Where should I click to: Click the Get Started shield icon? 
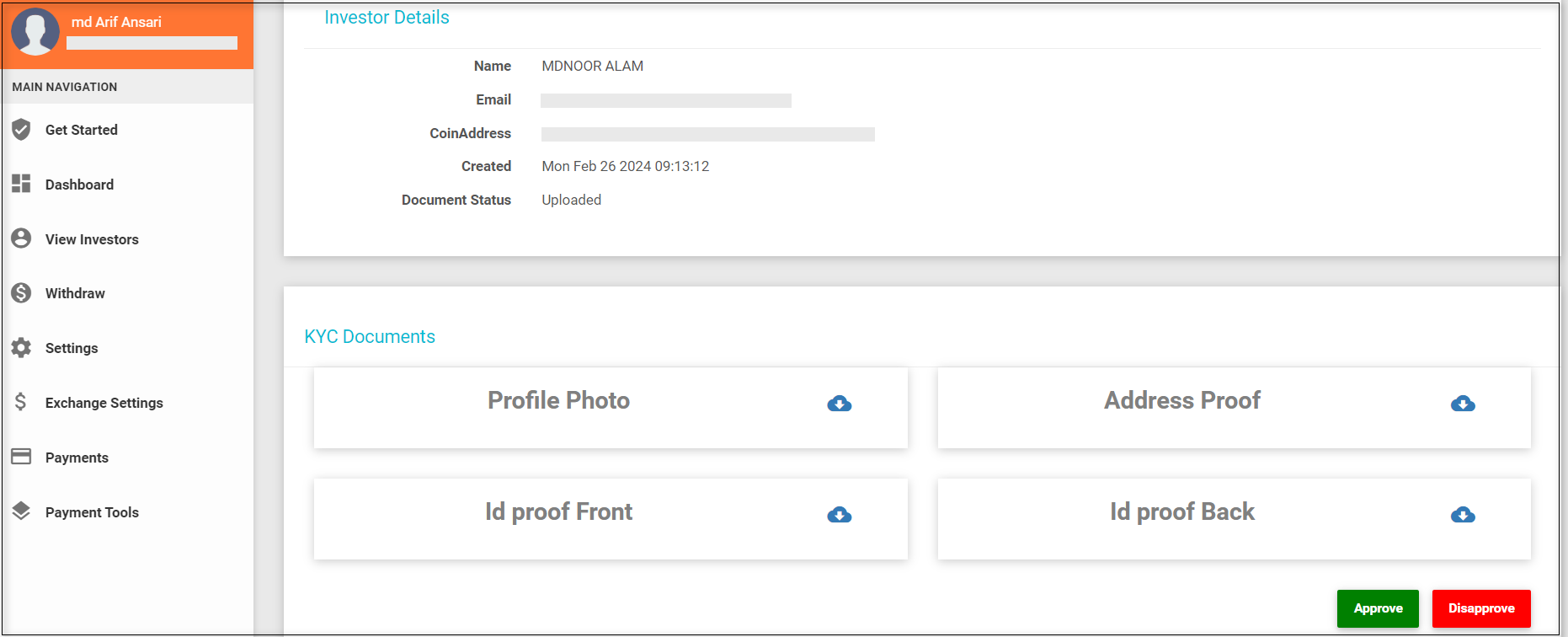pos(21,130)
